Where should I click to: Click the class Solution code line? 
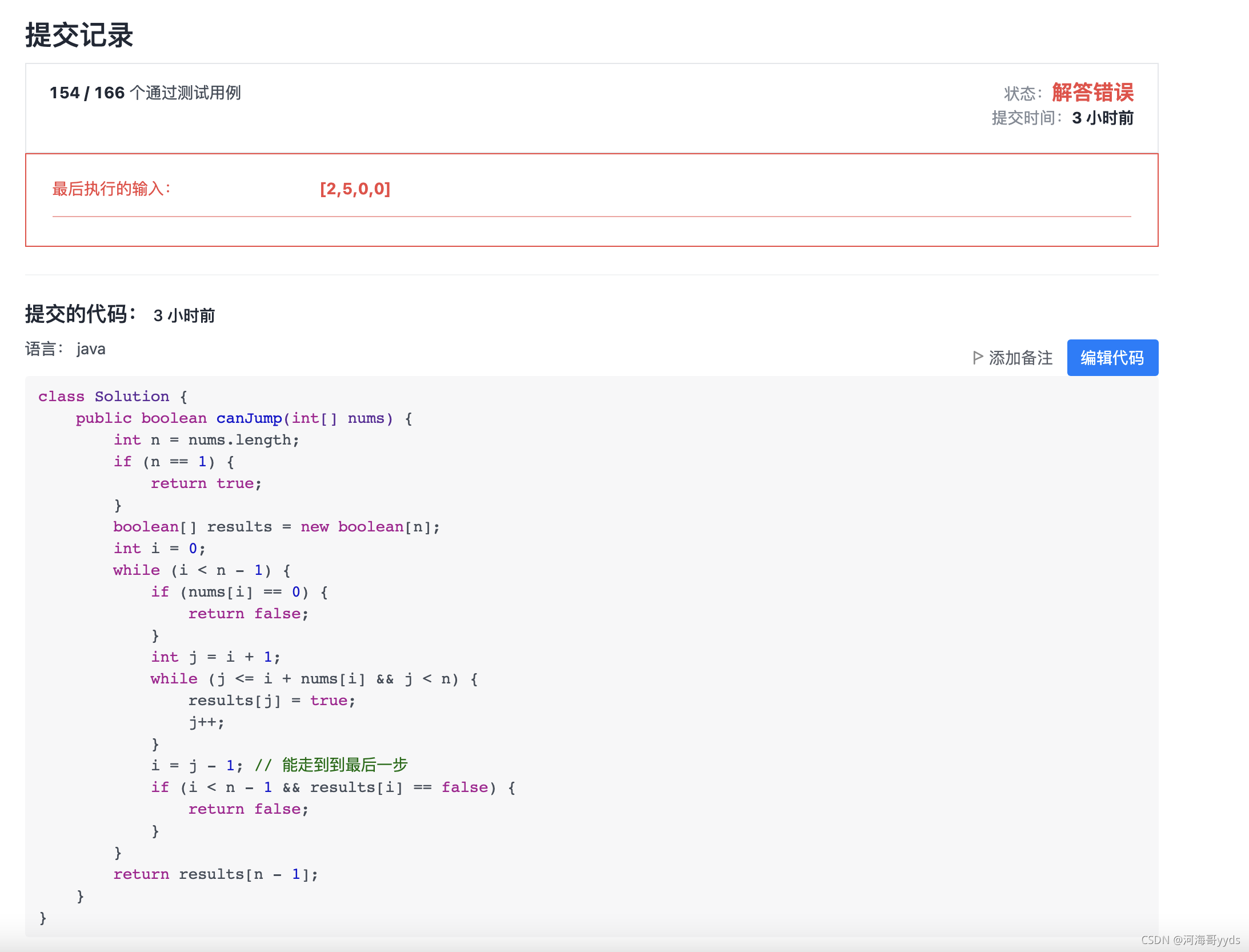113,396
